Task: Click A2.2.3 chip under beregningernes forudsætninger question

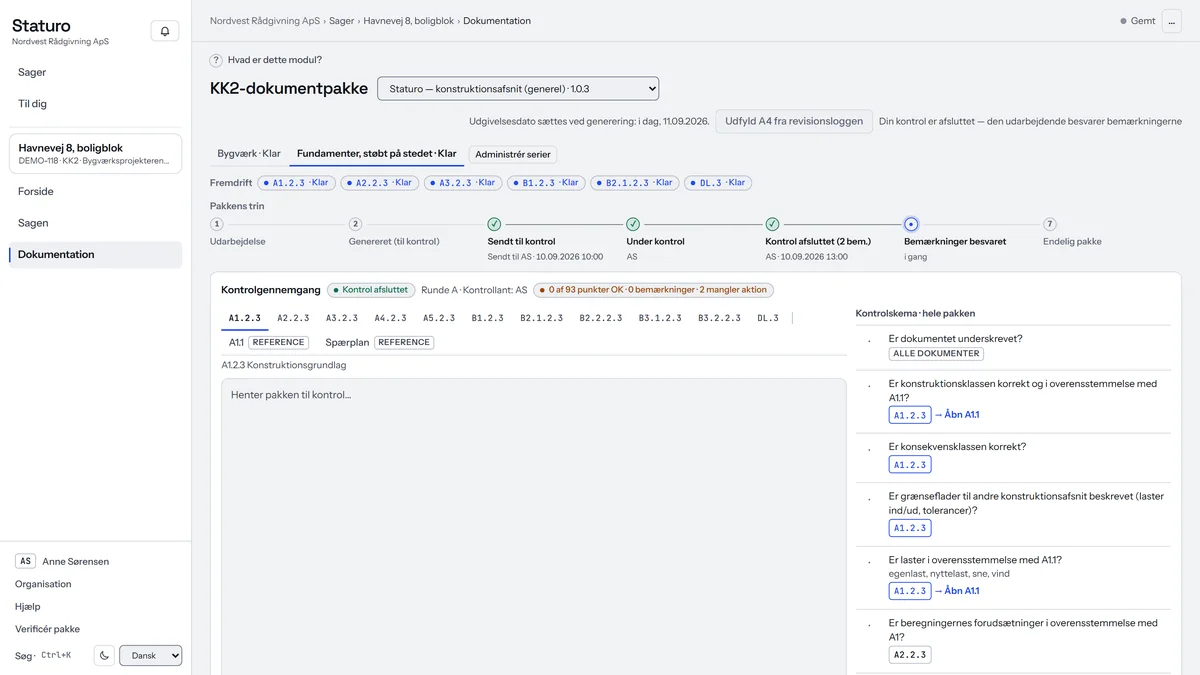Action: [x=910, y=655]
